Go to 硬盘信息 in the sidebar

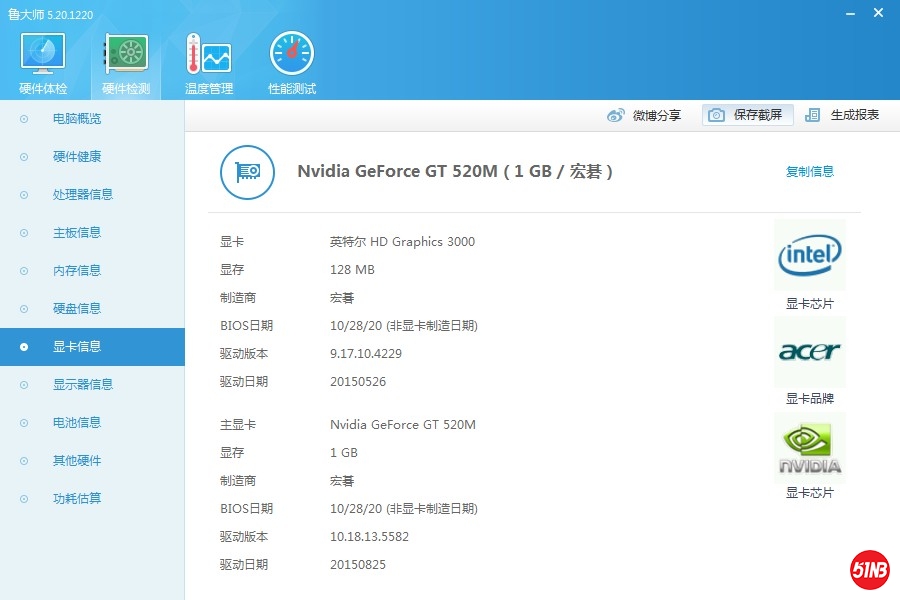point(77,309)
